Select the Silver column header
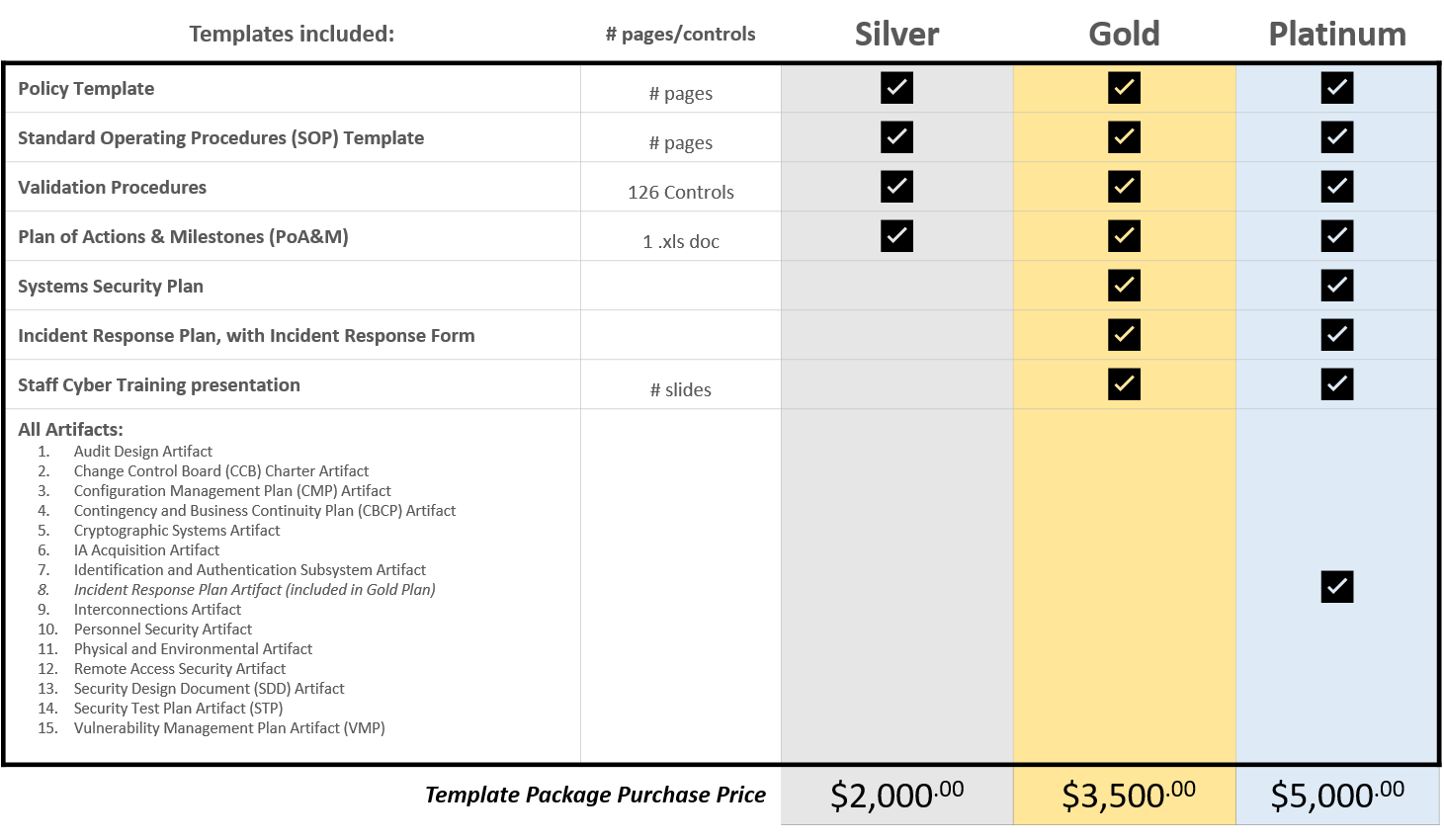This screenshot has height=840, width=1444. click(x=896, y=34)
